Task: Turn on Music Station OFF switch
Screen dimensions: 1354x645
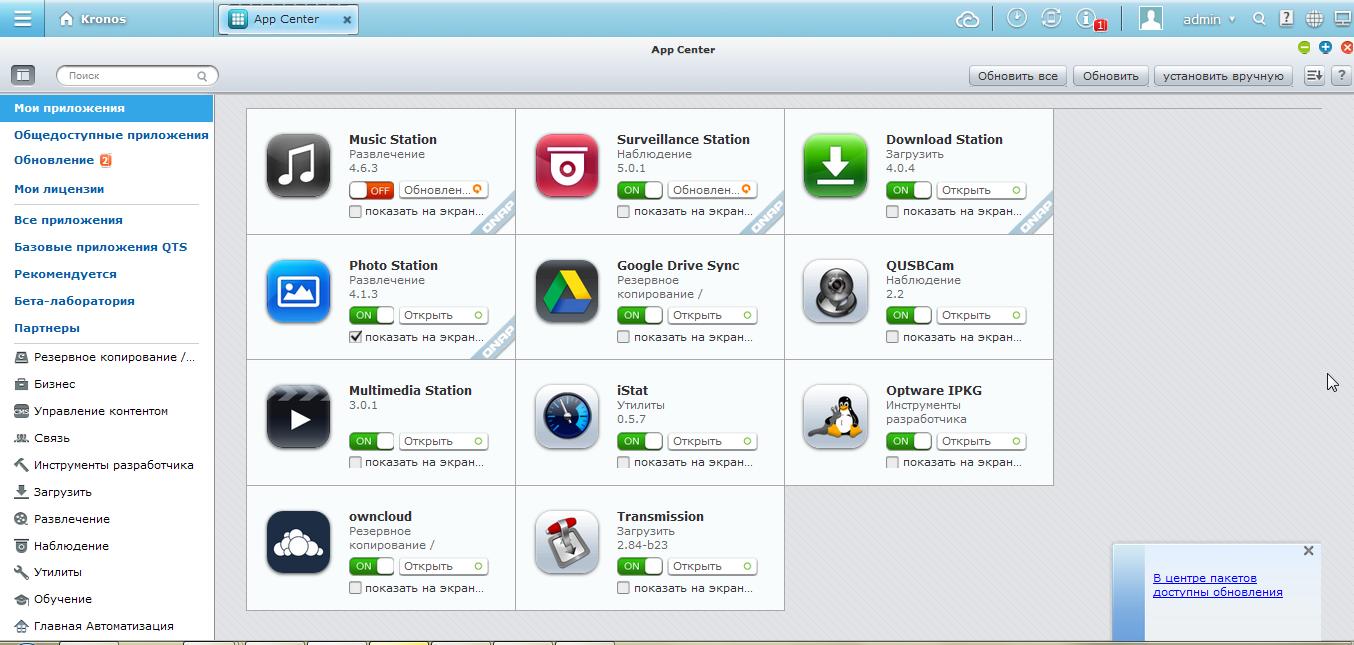Action: coord(371,190)
